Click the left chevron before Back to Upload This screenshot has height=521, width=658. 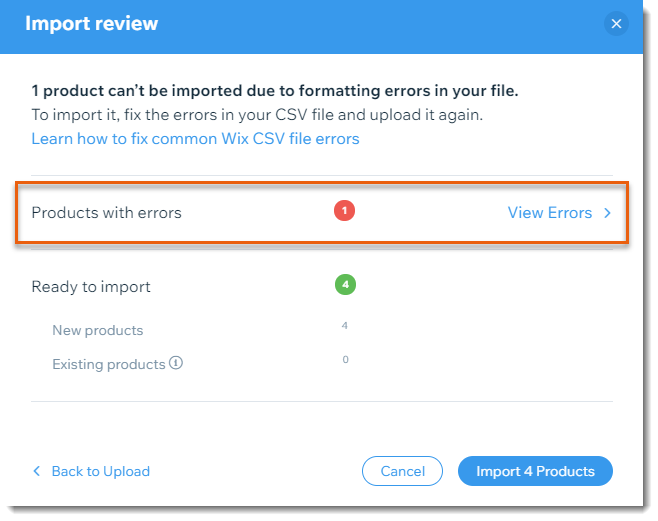[37, 471]
